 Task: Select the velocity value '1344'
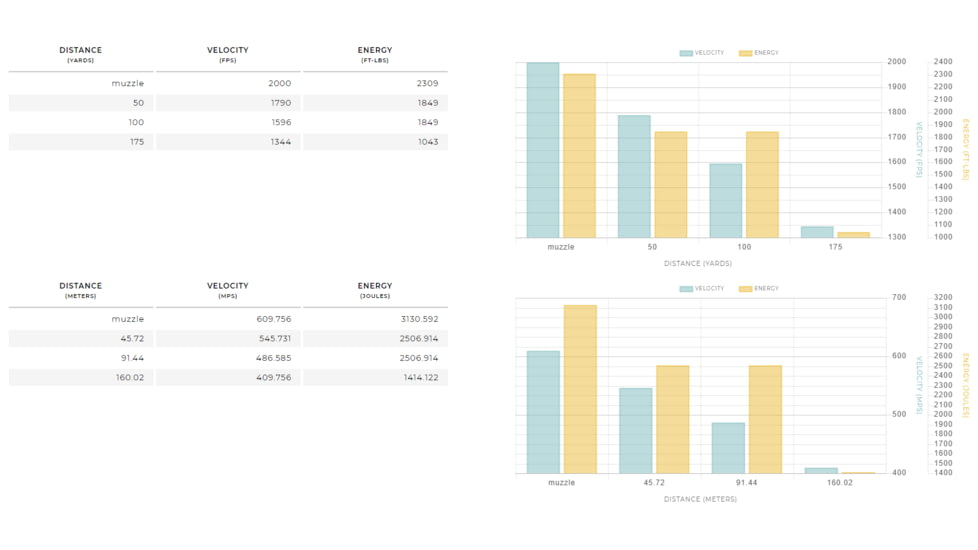pos(281,142)
